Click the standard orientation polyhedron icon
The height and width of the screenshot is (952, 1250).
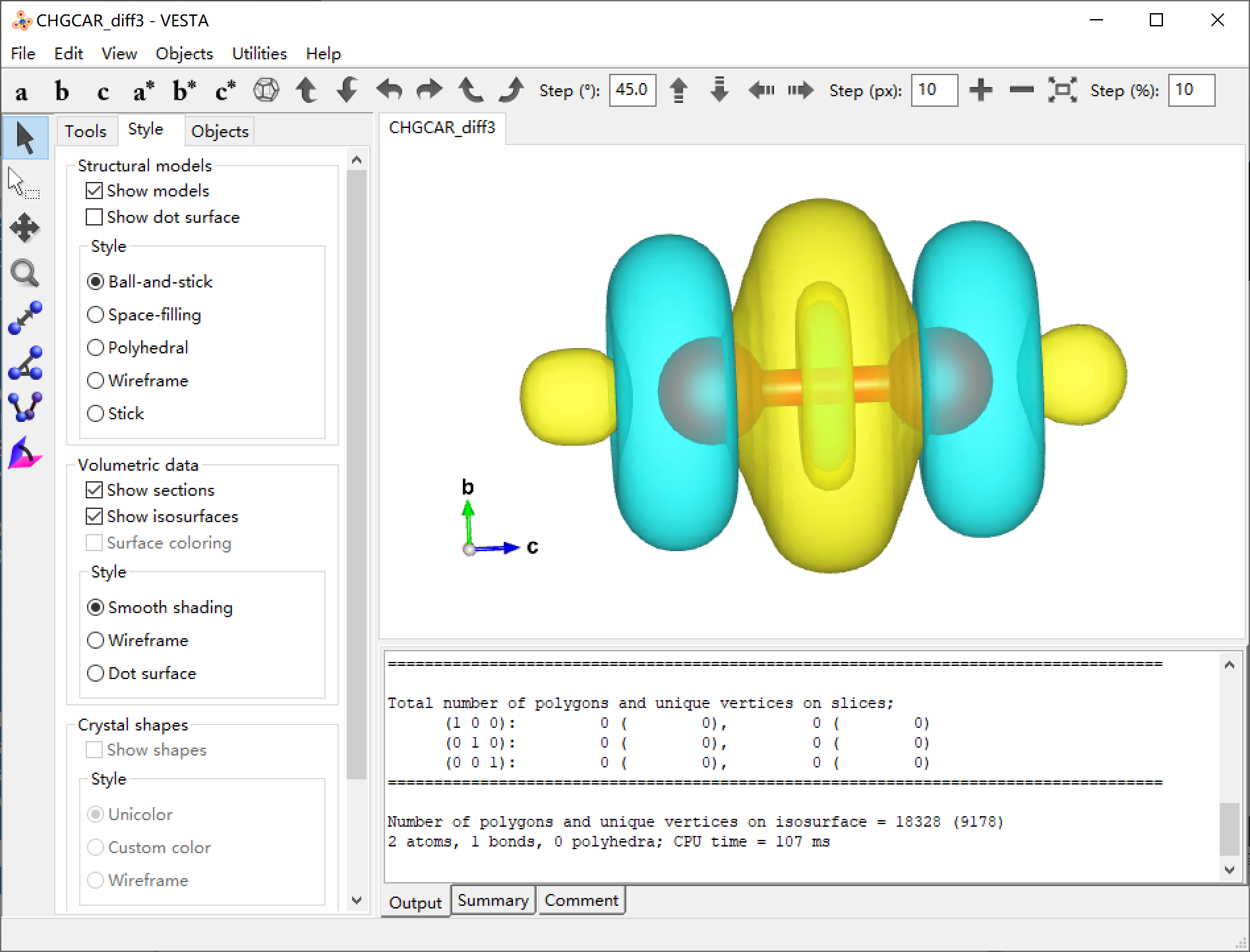coord(266,90)
